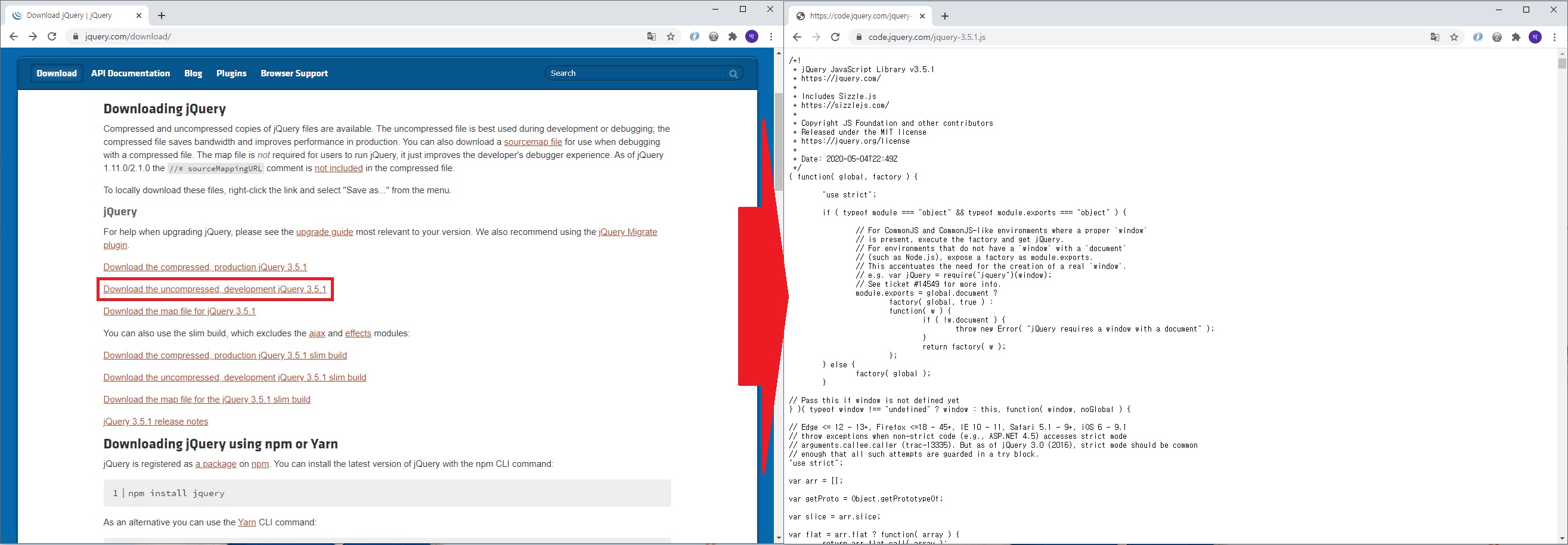Download the uncompressed, development jQuery 3.5.1
Image resolution: width=1568 pixels, height=545 pixels.
215,289
